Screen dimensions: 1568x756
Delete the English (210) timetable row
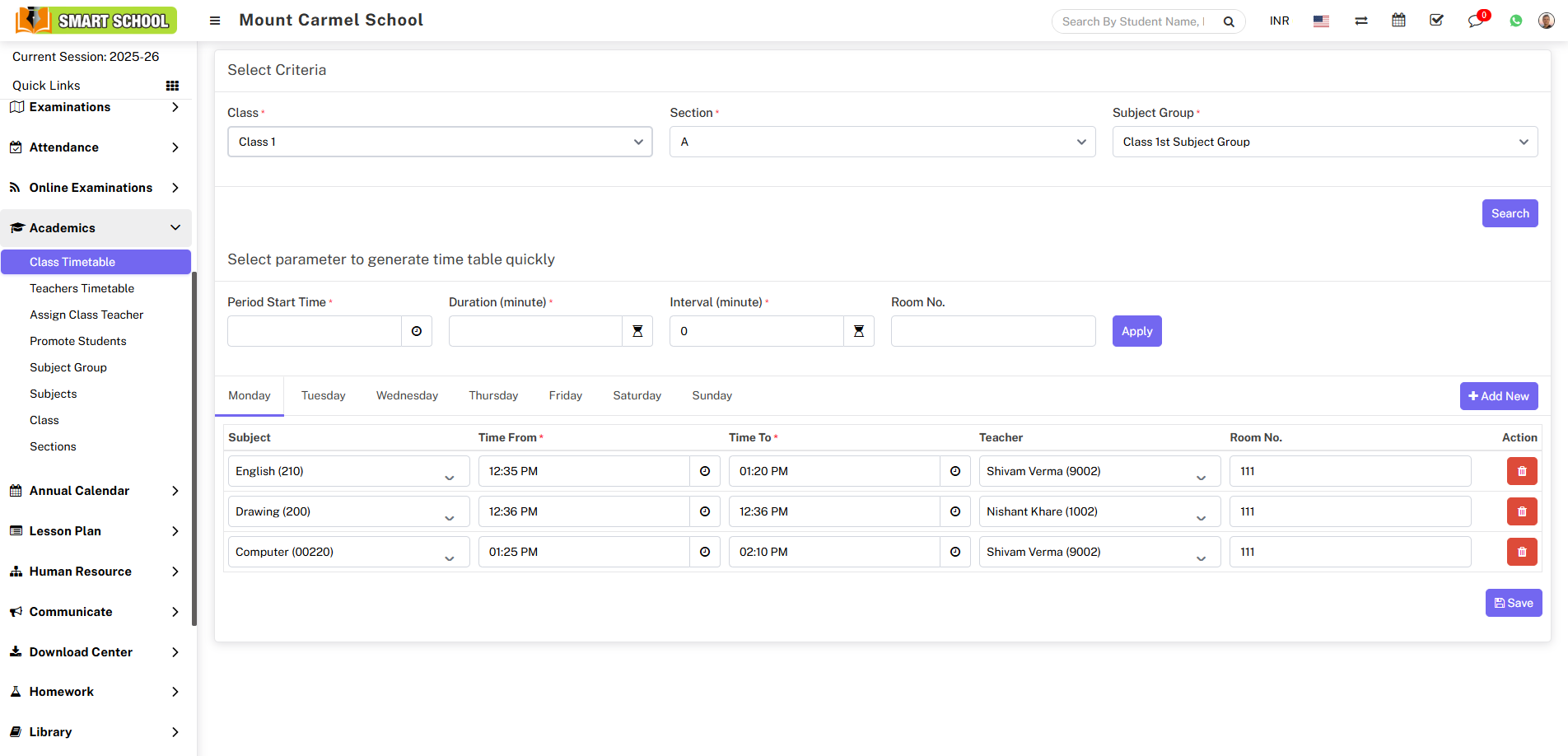1521,471
